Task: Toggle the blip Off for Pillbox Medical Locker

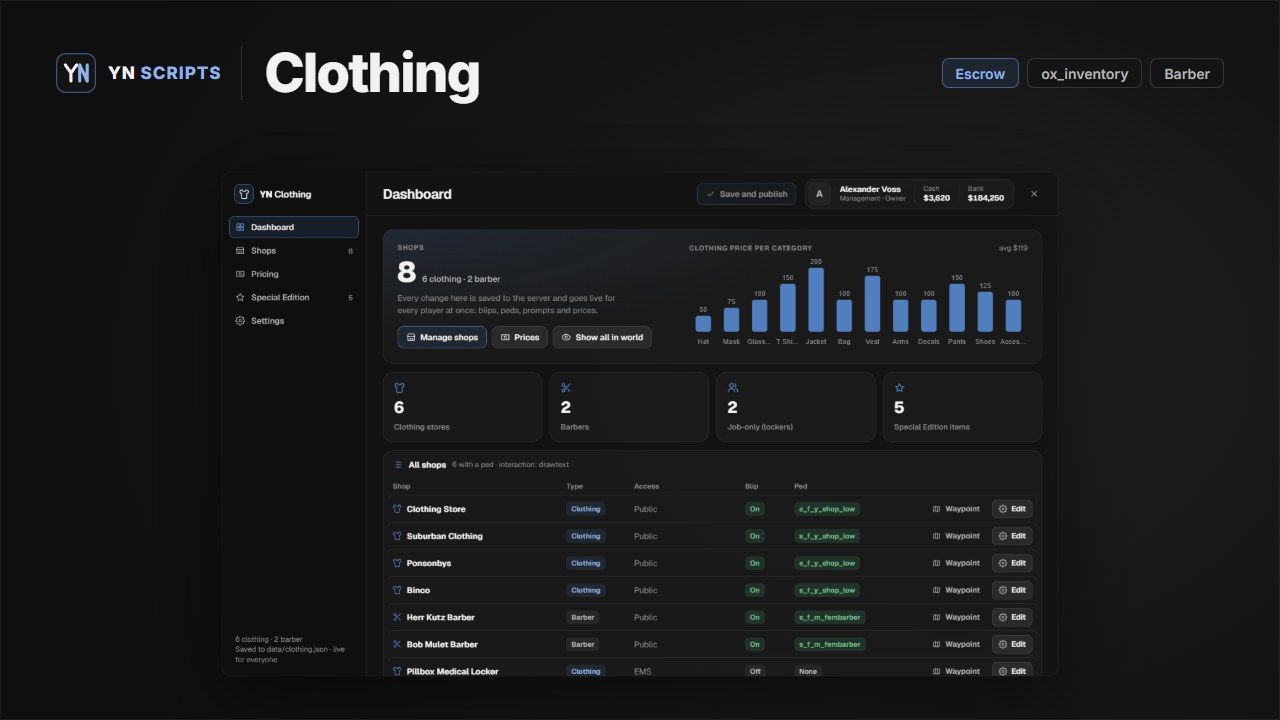Action: coord(755,671)
